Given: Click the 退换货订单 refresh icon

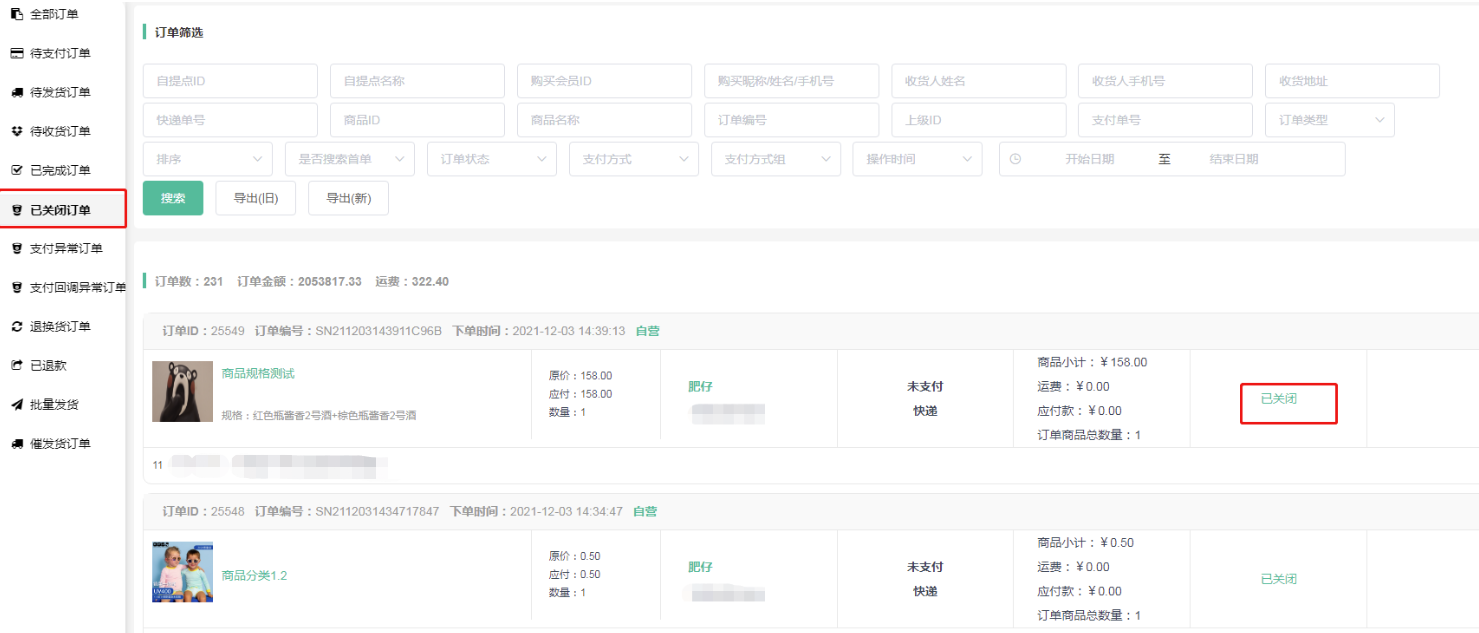Looking at the screenshot, I should click(x=16, y=326).
